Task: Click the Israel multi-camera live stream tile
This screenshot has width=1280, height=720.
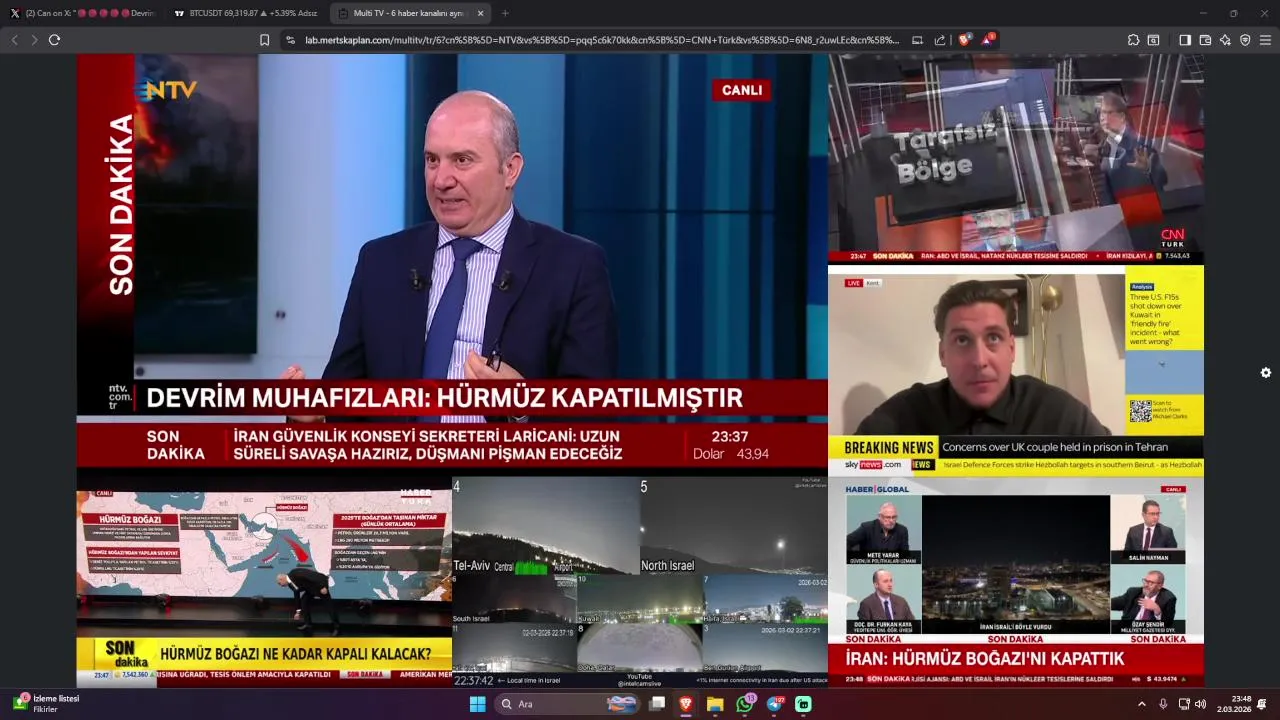Action: [640, 582]
